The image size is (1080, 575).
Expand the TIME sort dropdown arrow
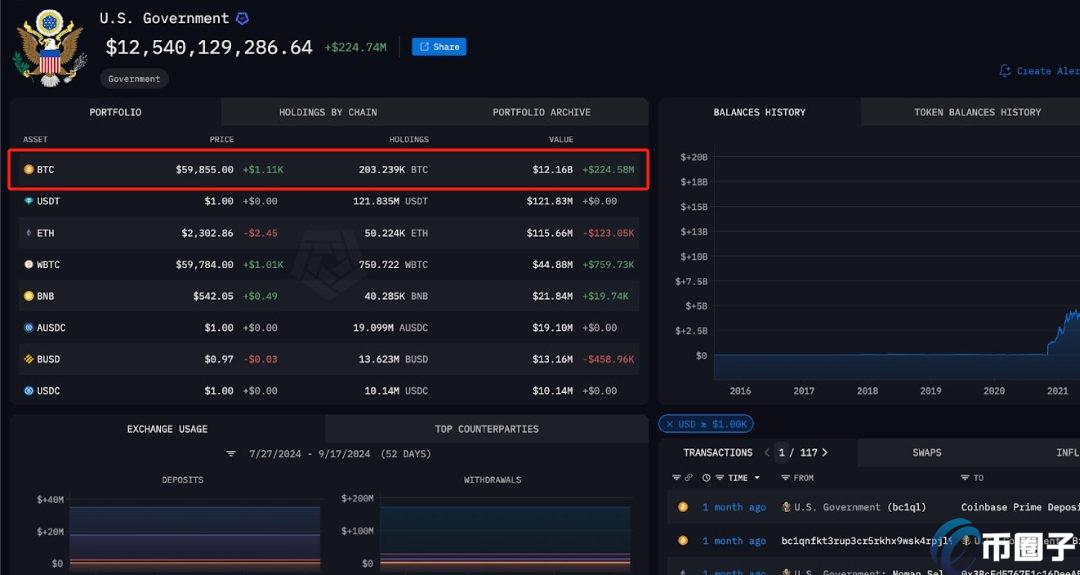757,478
